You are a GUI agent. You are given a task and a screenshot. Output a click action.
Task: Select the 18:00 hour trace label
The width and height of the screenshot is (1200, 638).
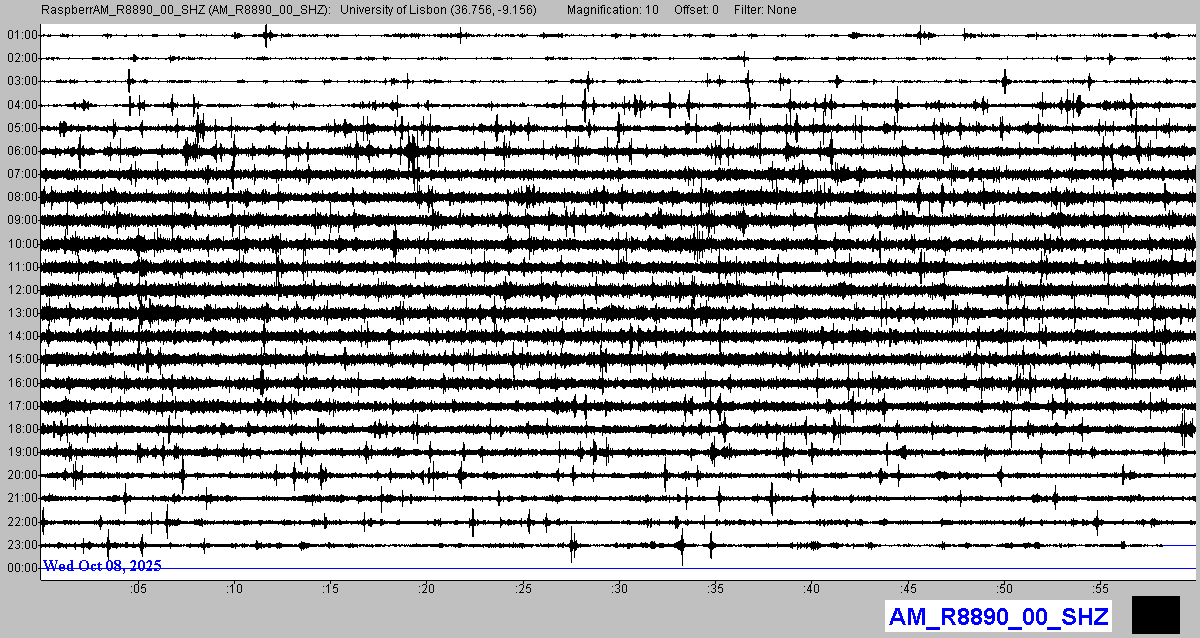tap(21, 429)
